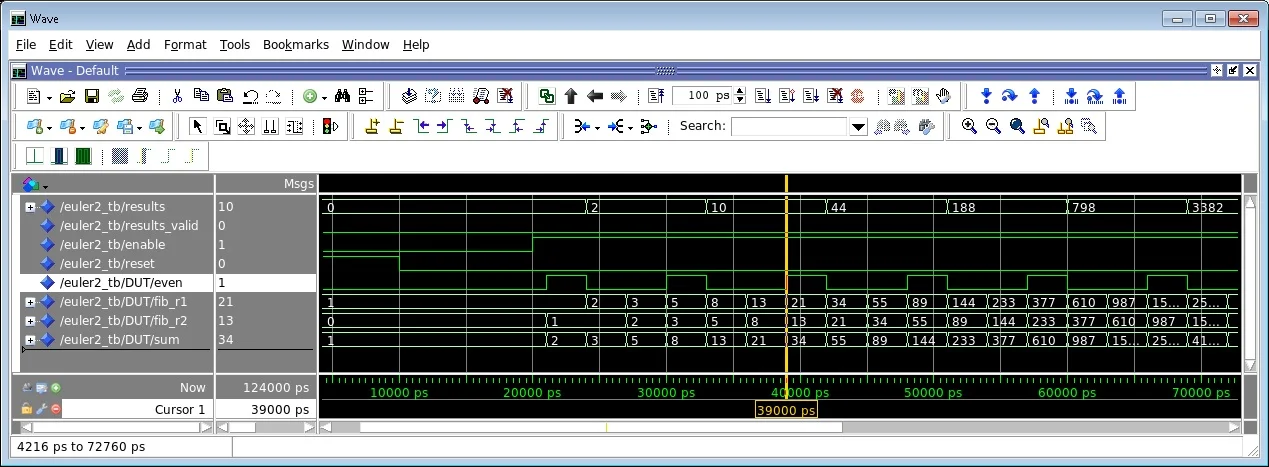This screenshot has height=467, width=1269.
Task: Click the run length stepper arrows
Action: 740,96
